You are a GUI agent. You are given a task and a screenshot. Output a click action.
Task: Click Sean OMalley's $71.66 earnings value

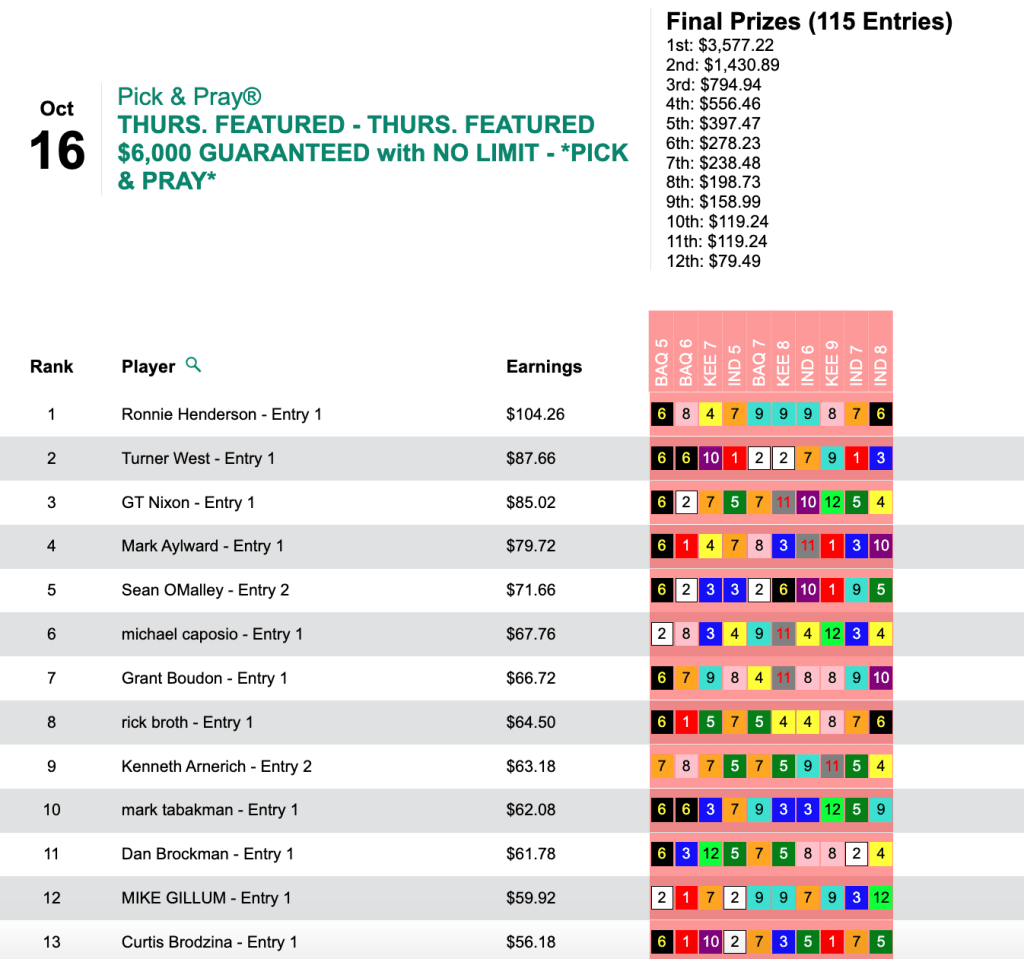tap(531, 590)
